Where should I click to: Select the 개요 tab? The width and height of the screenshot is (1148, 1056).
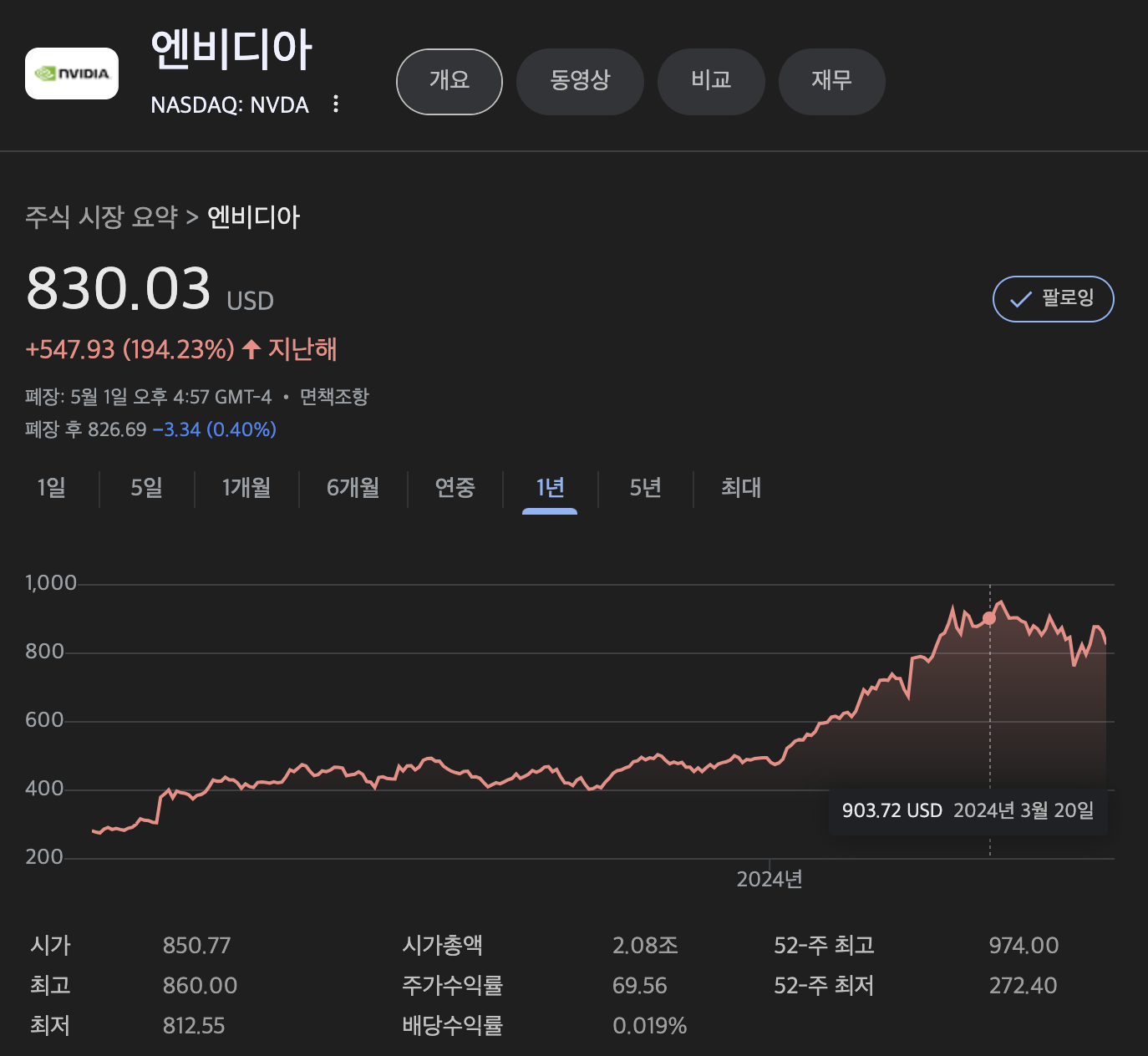(450, 81)
